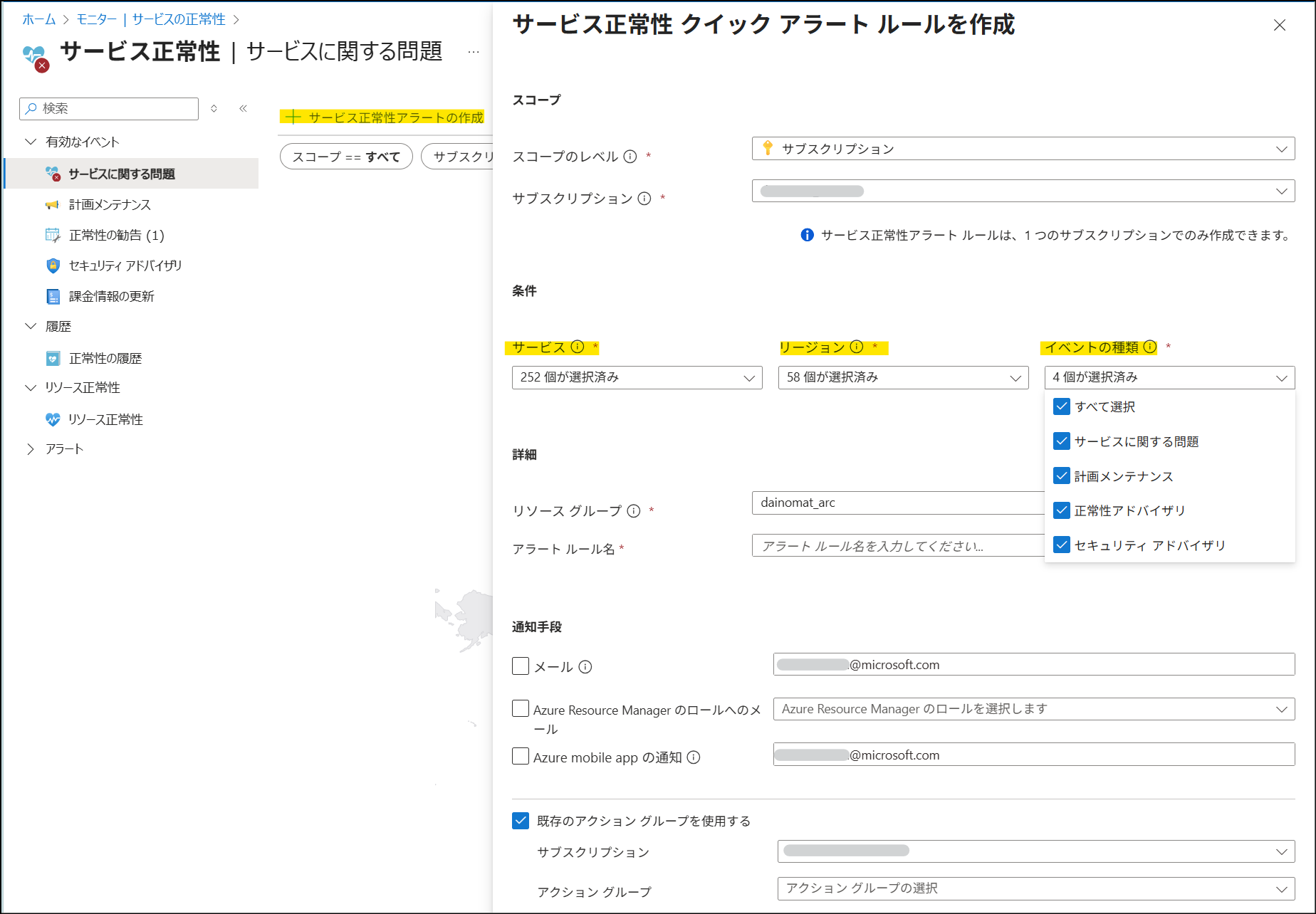Viewport: 1316px width, 914px height.
Task: Click the Azure mobile app email field
Action: (1034, 755)
